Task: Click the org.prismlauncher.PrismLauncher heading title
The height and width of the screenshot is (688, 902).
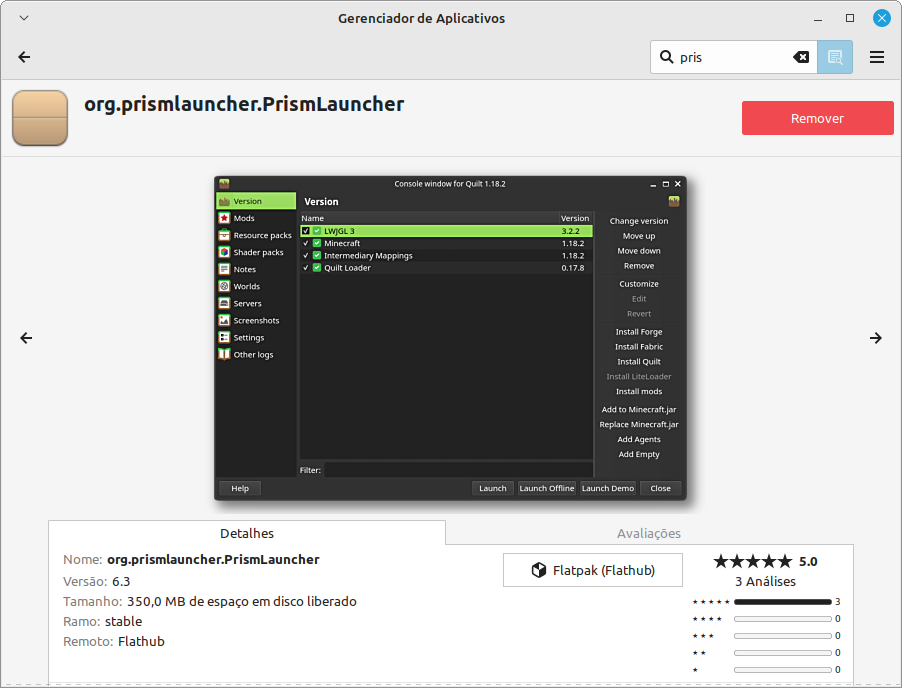Action: [244, 104]
